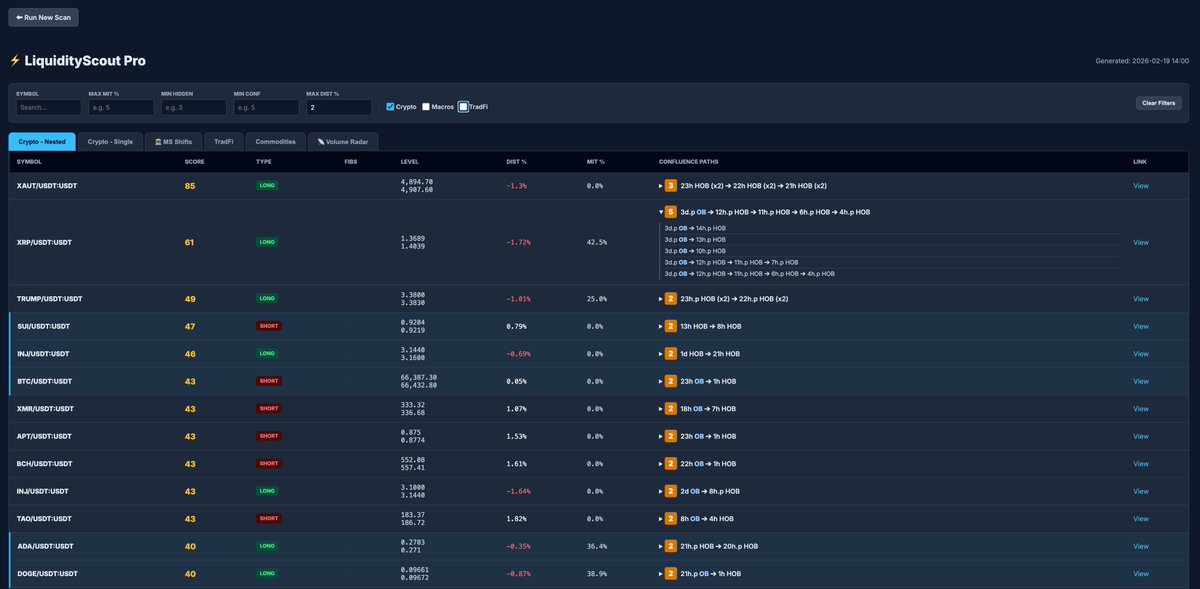Click the SHORT badge on SUI/USDT:USDT row
Screen dimensions: 1200x589
[x=269, y=326]
